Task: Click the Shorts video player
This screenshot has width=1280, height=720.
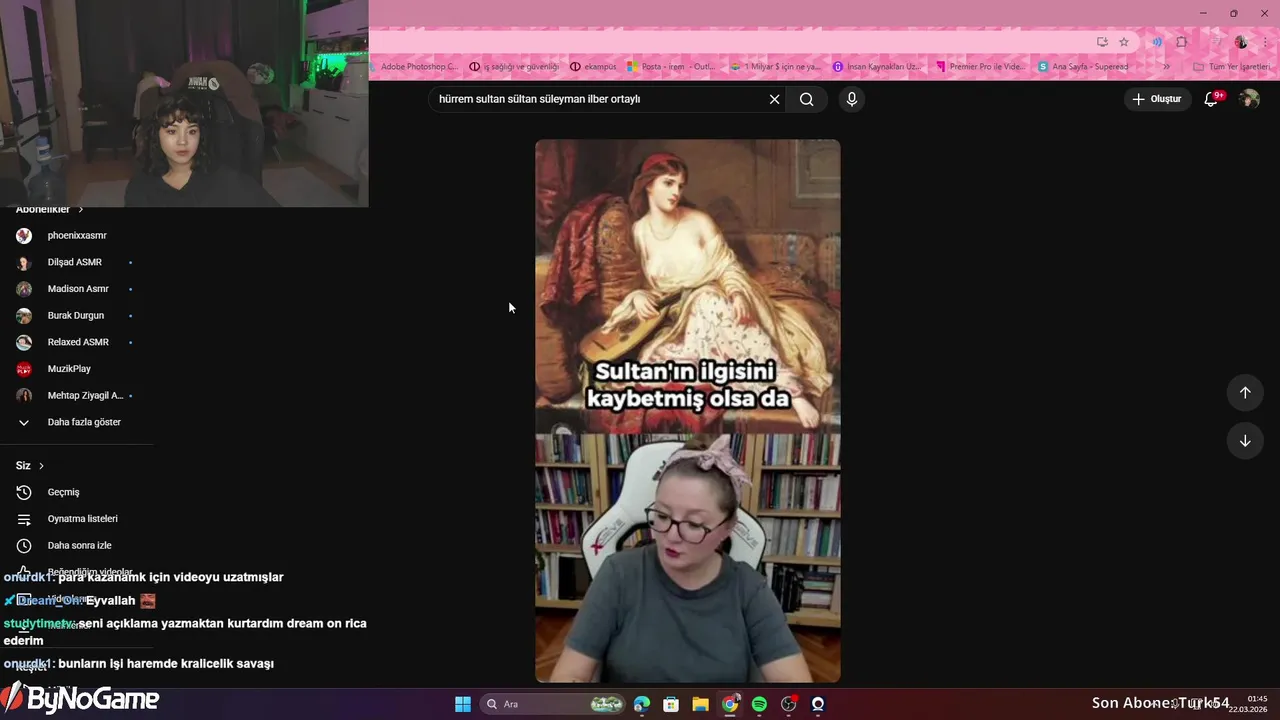Action: [x=688, y=411]
